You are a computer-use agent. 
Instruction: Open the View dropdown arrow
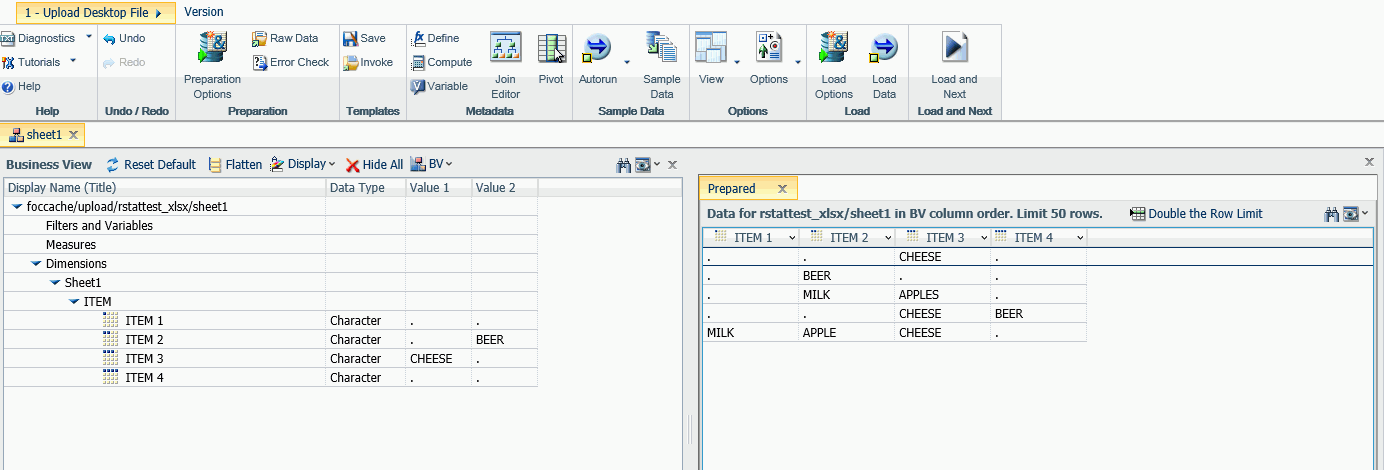point(737,63)
